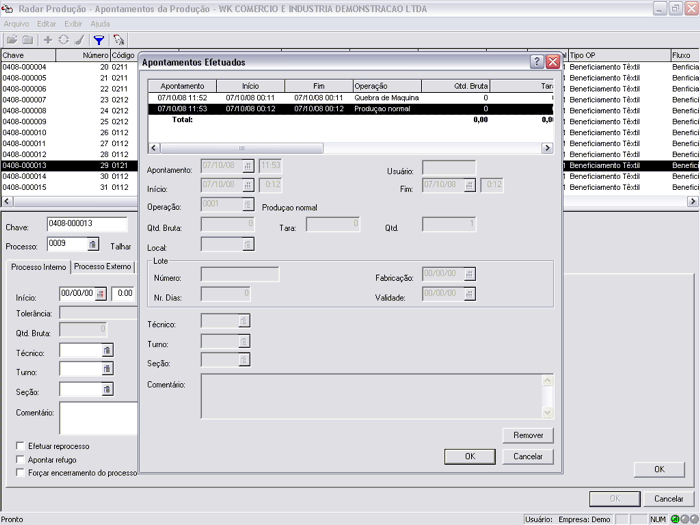Click the help question mark in dialog title

(x=536, y=61)
